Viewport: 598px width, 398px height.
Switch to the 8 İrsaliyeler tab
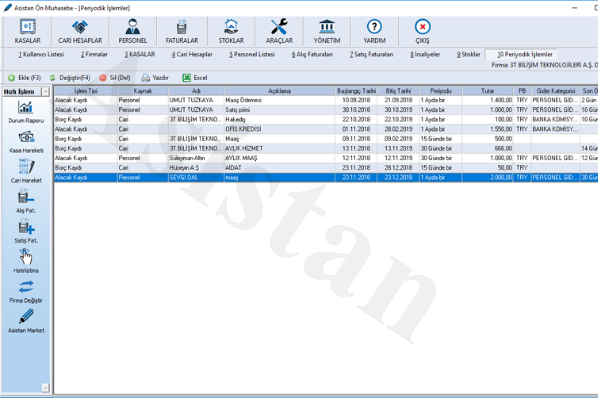(425, 55)
